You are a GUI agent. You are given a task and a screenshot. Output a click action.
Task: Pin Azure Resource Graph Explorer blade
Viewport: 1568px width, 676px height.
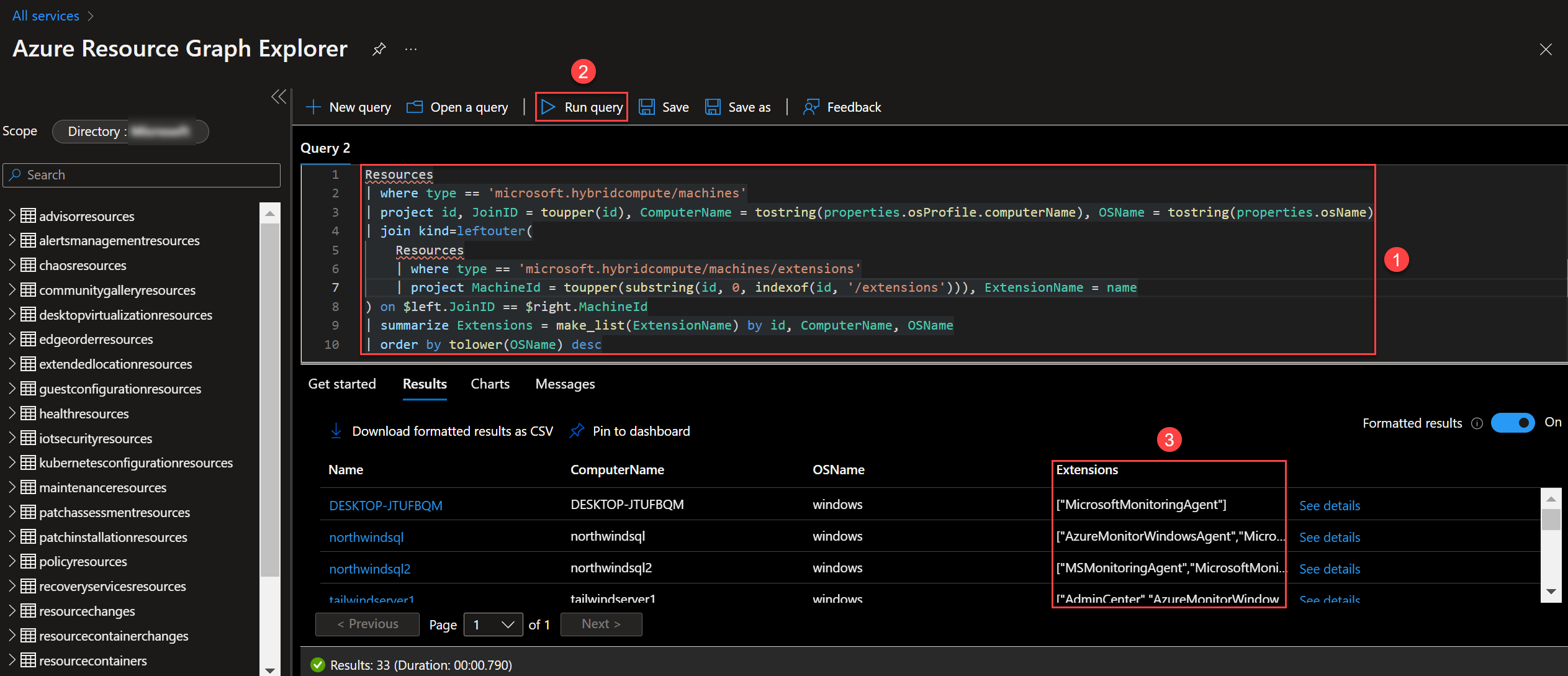(379, 49)
